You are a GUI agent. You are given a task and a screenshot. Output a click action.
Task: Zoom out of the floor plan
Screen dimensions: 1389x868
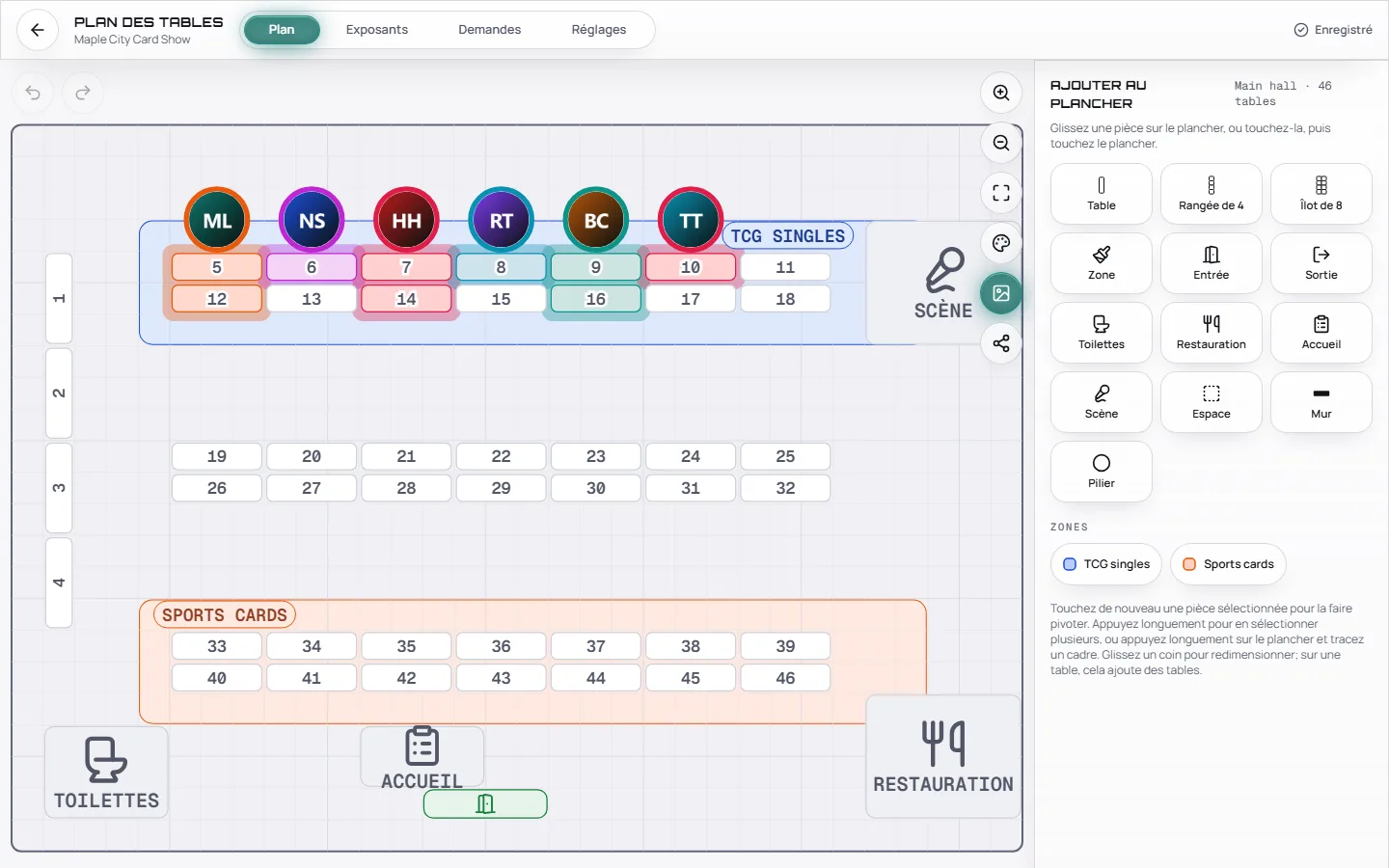click(1001, 143)
